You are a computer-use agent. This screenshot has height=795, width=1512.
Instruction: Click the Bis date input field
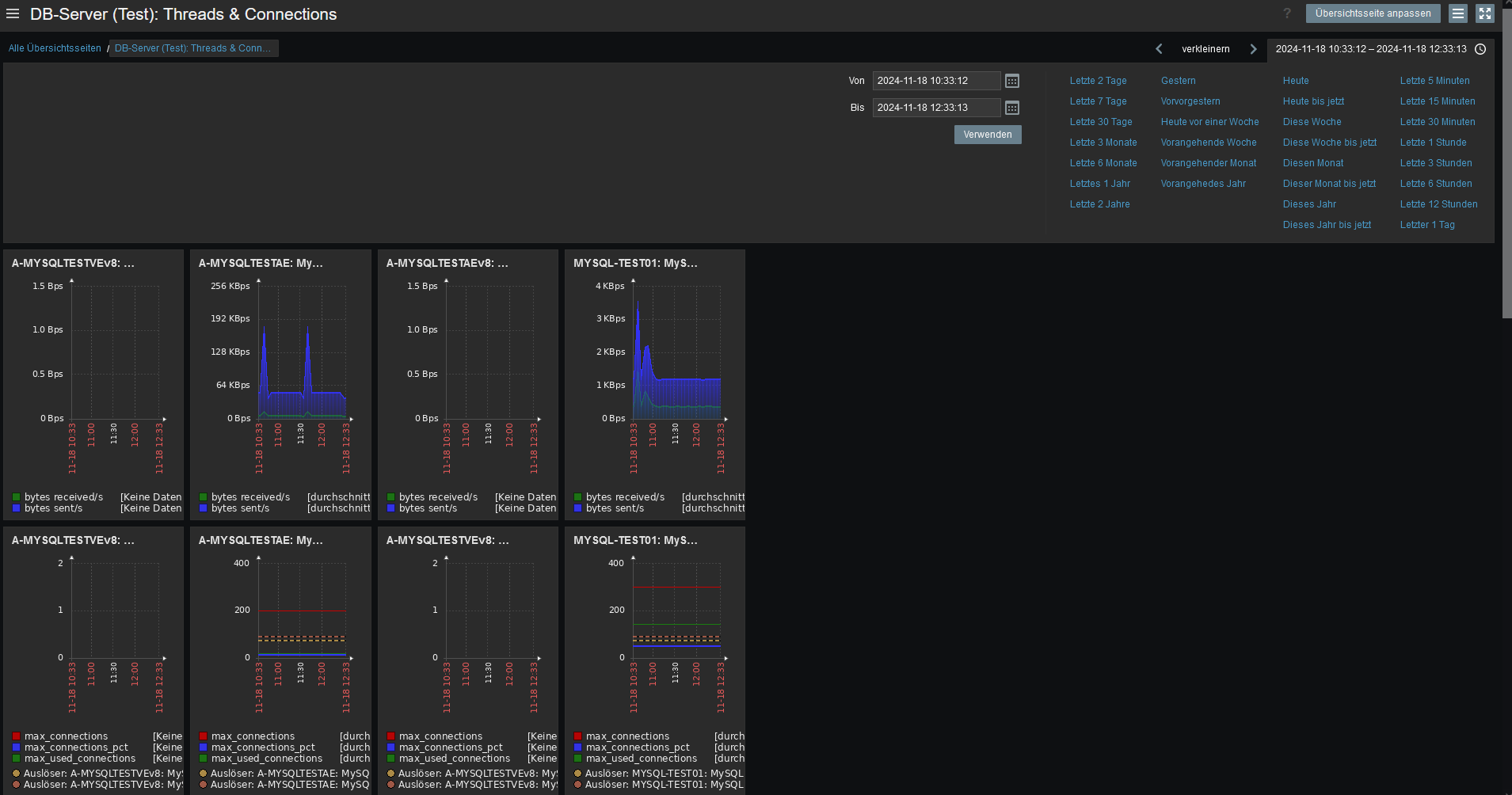click(935, 108)
